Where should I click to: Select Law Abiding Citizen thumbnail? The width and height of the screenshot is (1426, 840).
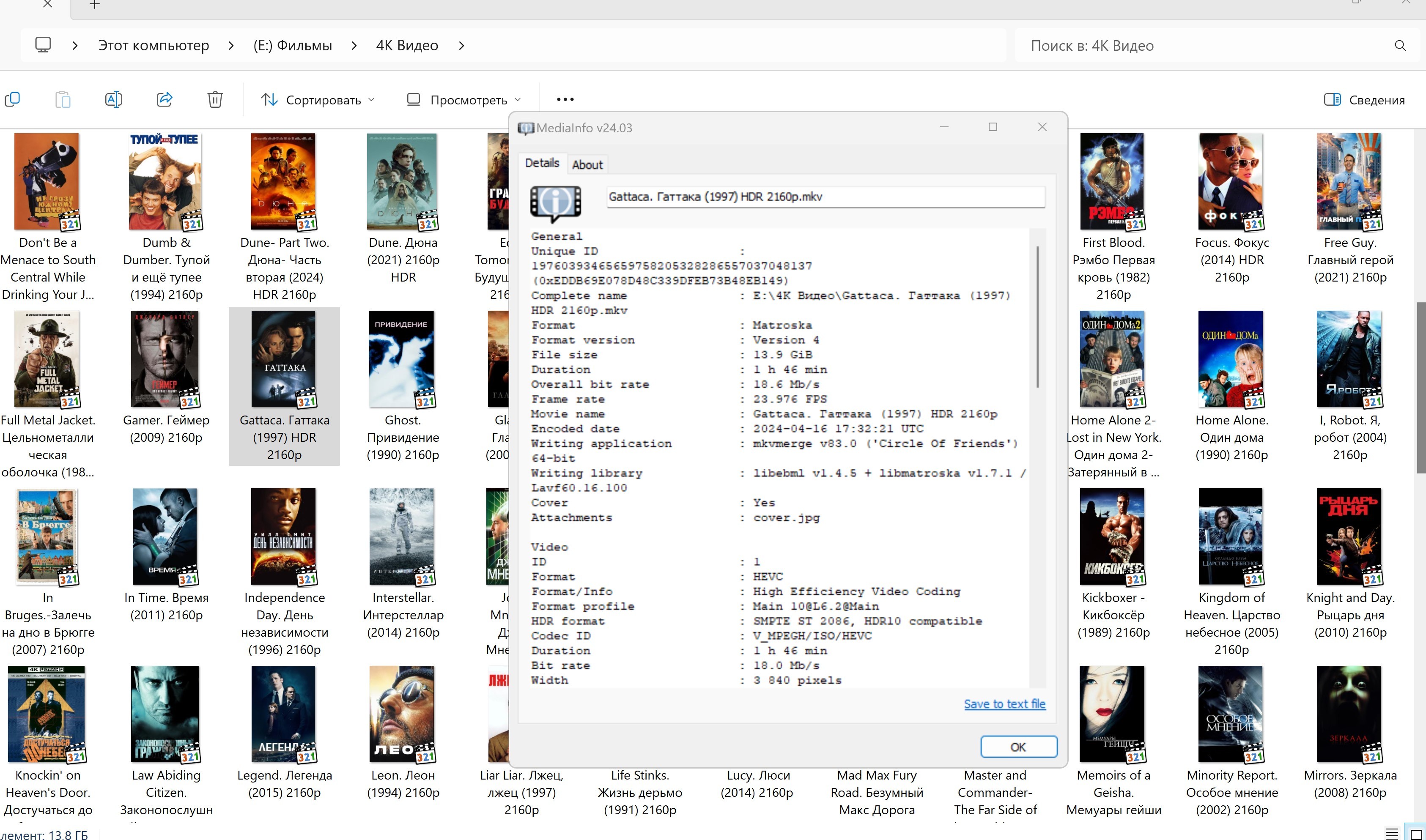[x=165, y=714]
